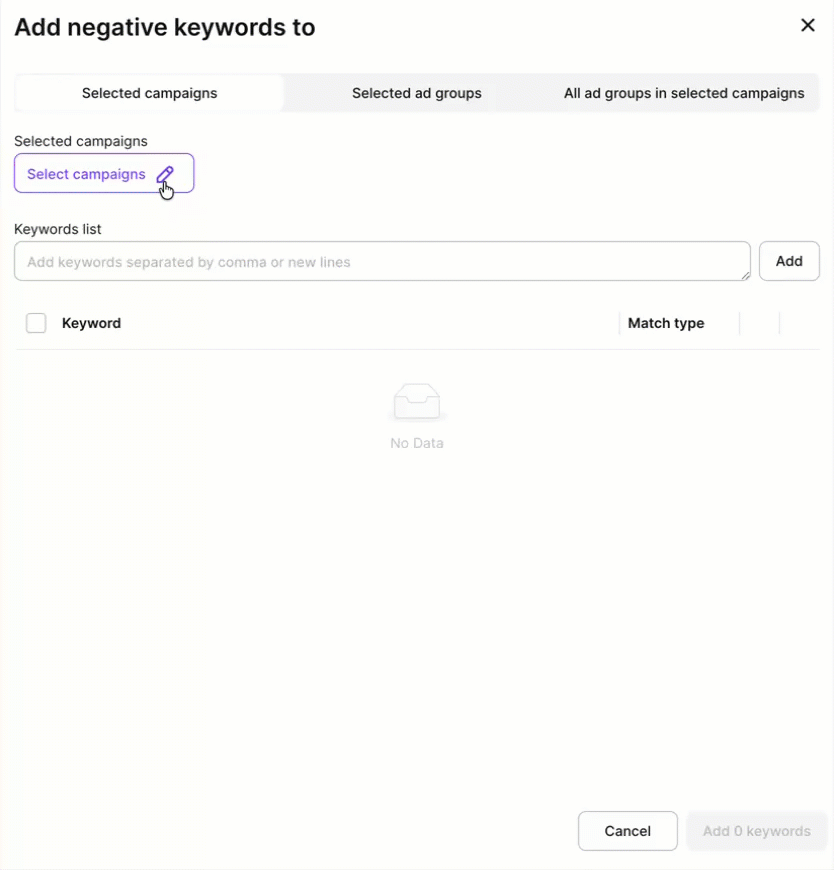Image resolution: width=834 pixels, height=870 pixels.
Task: Open the keyword match type selector
Action: (x=665, y=323)
